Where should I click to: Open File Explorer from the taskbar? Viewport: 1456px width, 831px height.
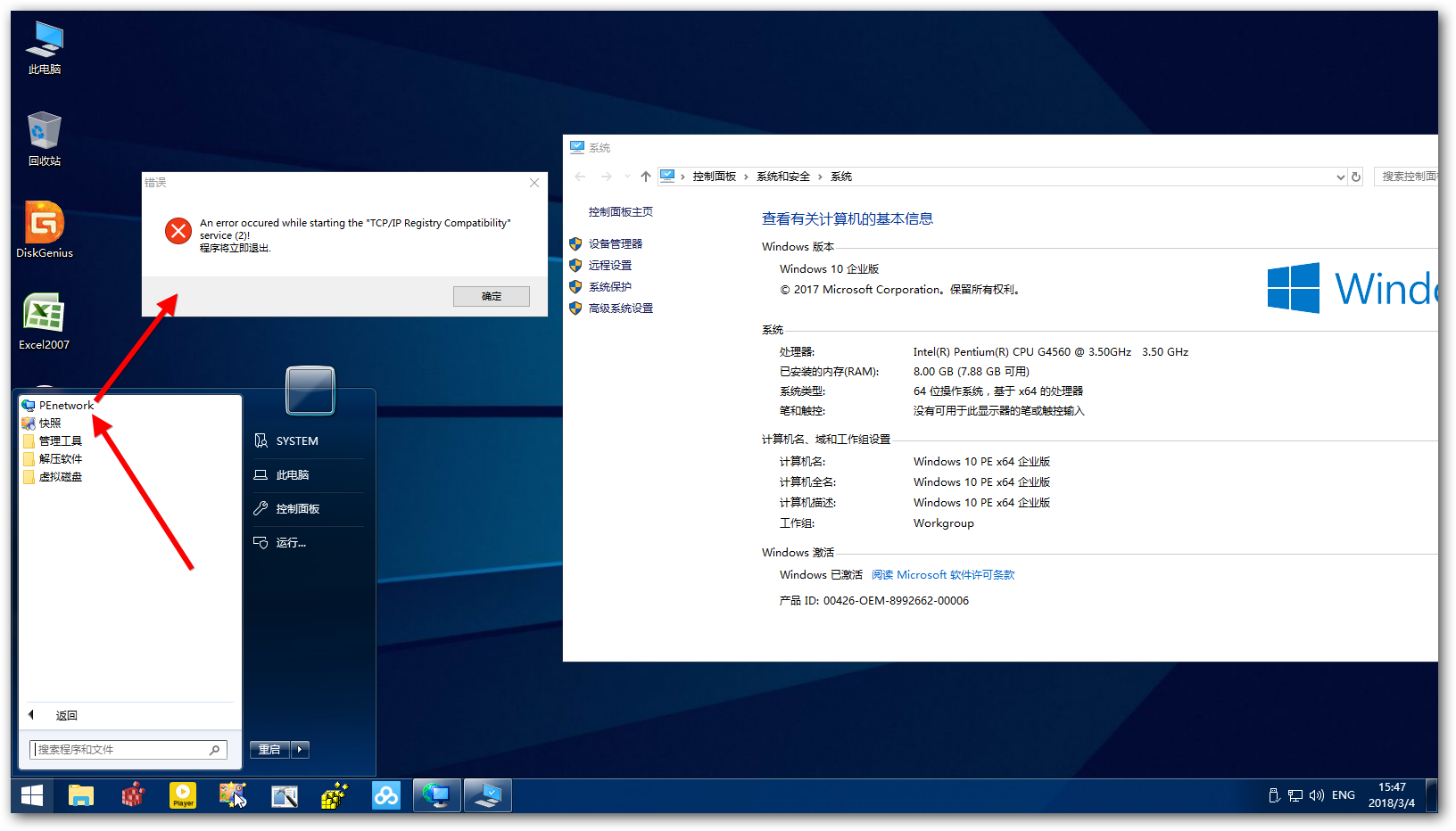[81, 795]
